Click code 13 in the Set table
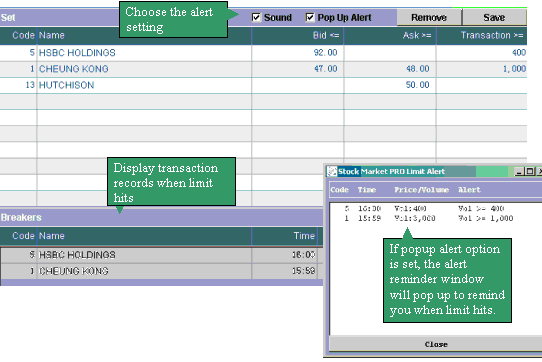The height and width of the screenshot is (362, 542). [x=30, y=85]
